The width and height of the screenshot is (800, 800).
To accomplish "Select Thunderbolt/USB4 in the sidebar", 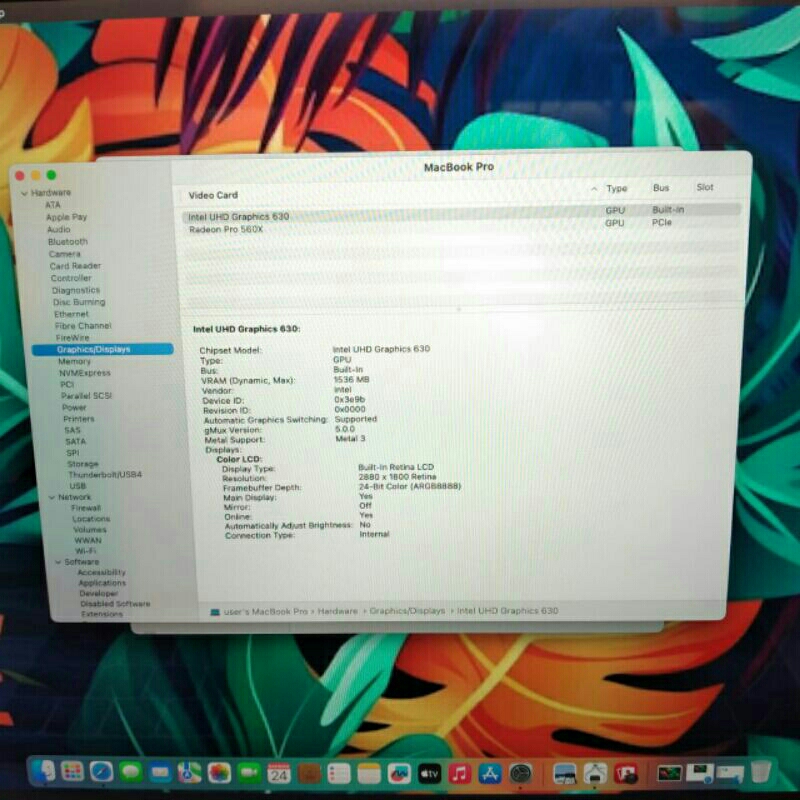I will click(104, 474).
